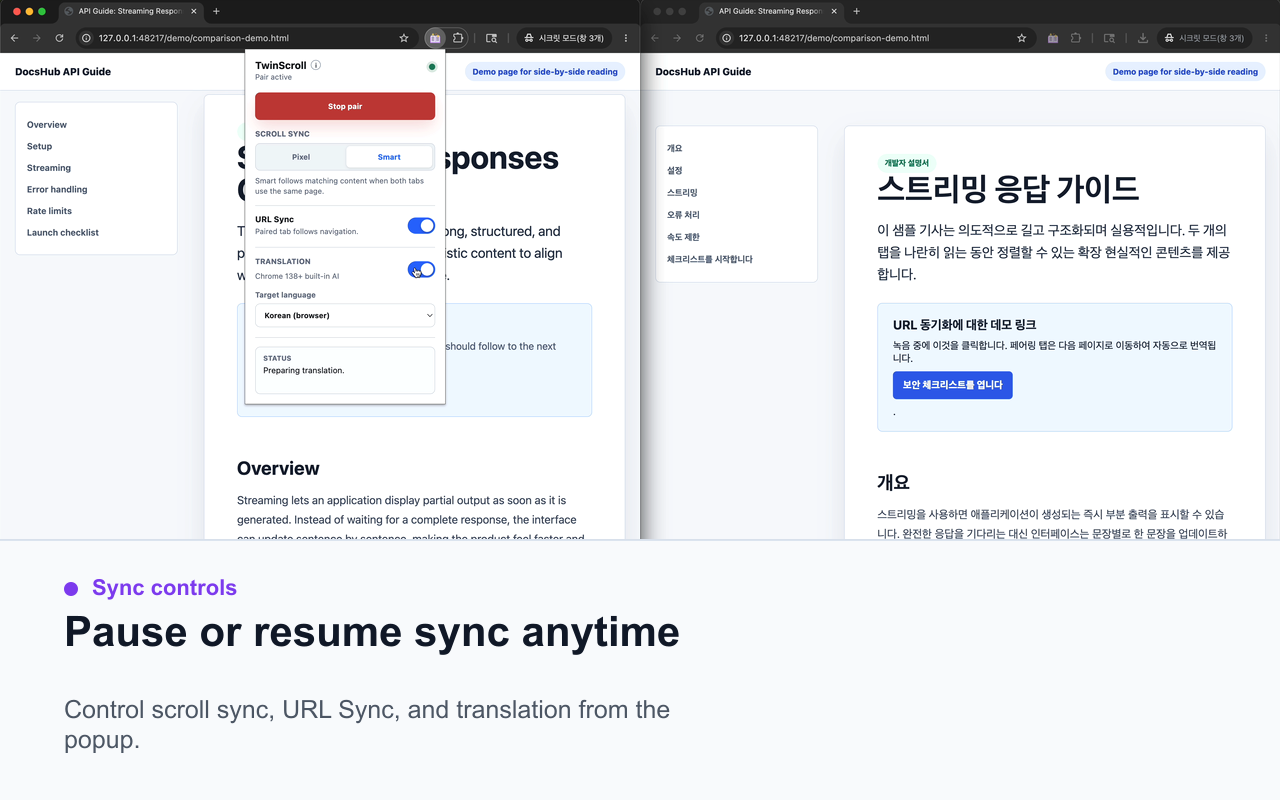Open the Overview link in left sidebar
Viewport: 1280px width, 800px height.
[47, 125]
